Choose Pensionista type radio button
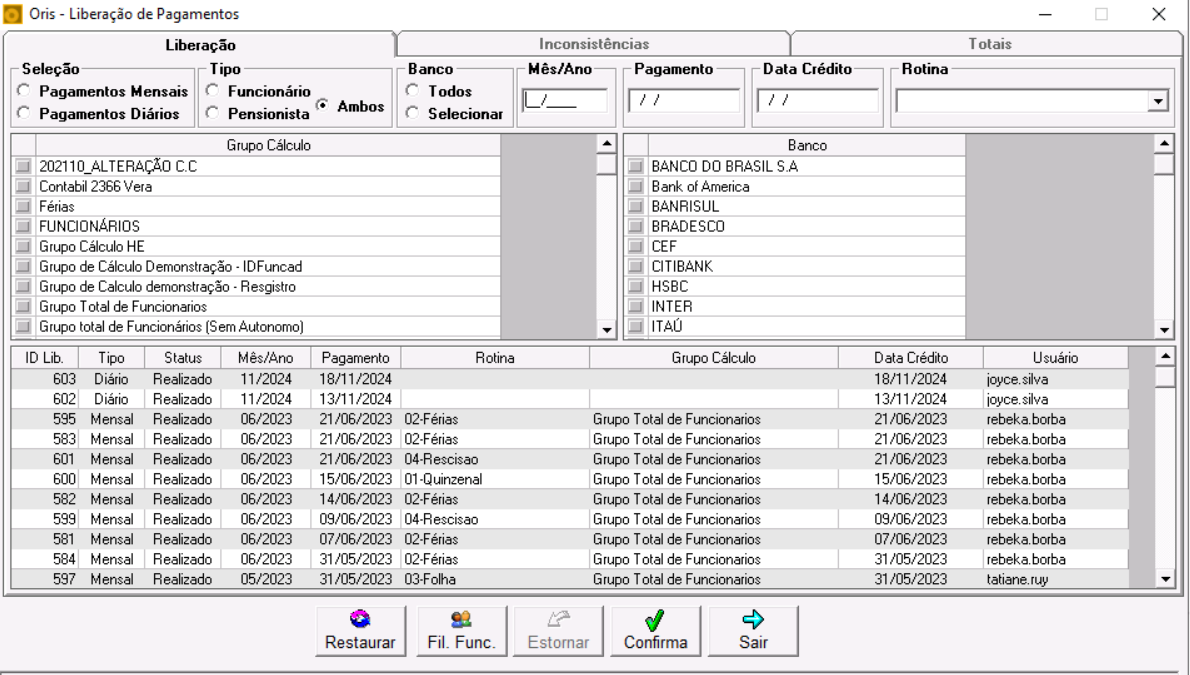 [212, 113]
